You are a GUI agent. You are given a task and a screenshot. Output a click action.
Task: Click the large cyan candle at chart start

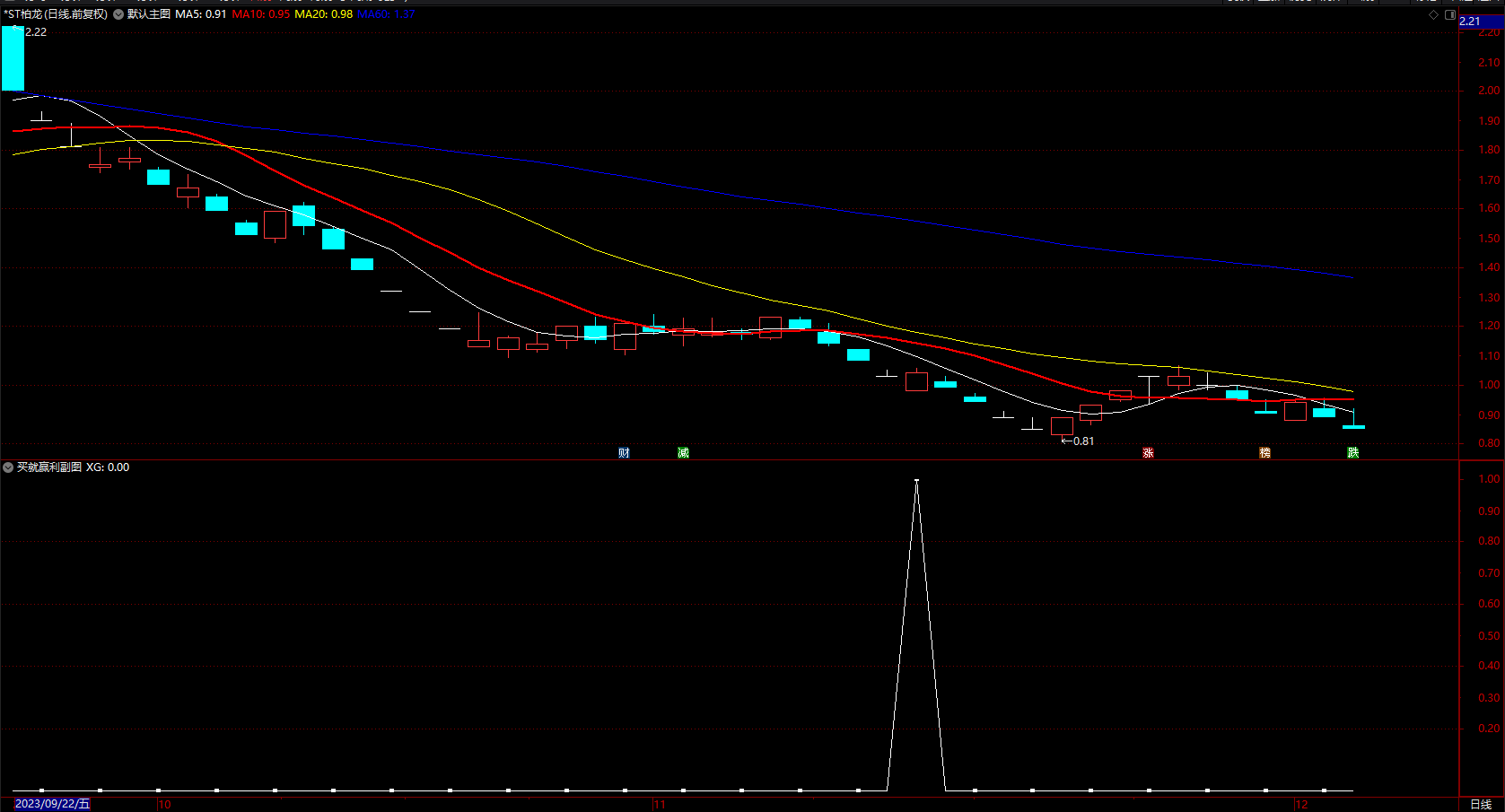tap(13, 58)
